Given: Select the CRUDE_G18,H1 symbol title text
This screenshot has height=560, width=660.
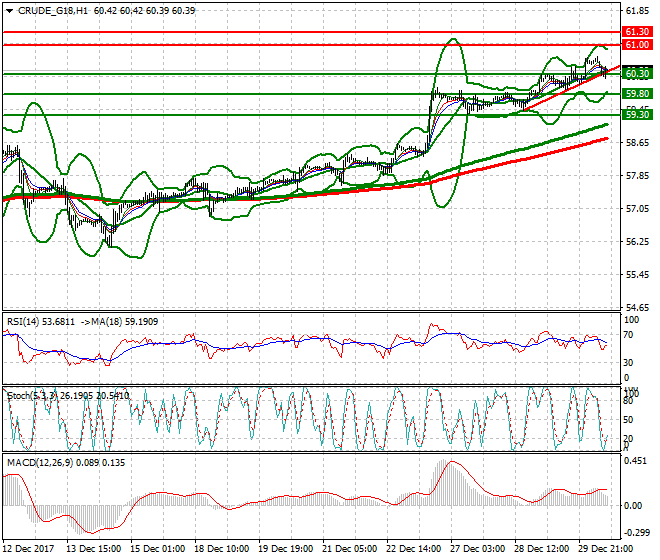Looking at the screenshot, I should coord(53,11).
